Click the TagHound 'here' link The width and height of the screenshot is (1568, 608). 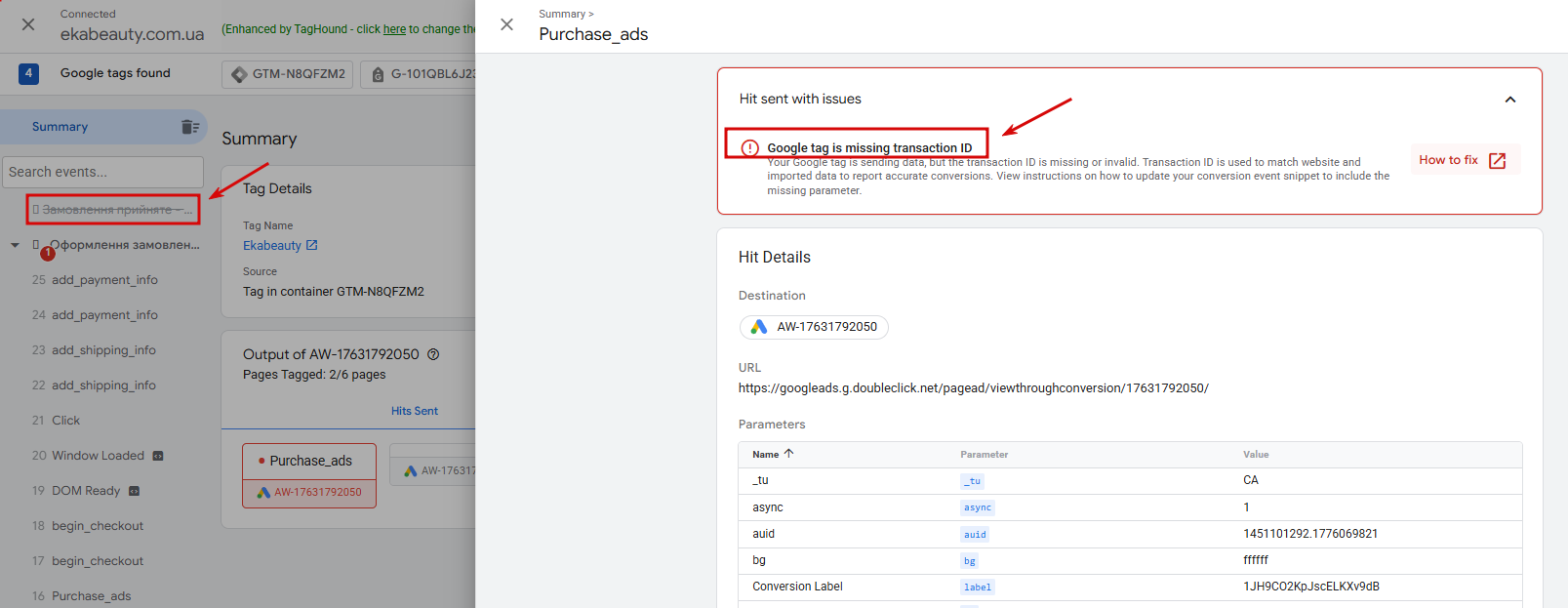point(394,29)
